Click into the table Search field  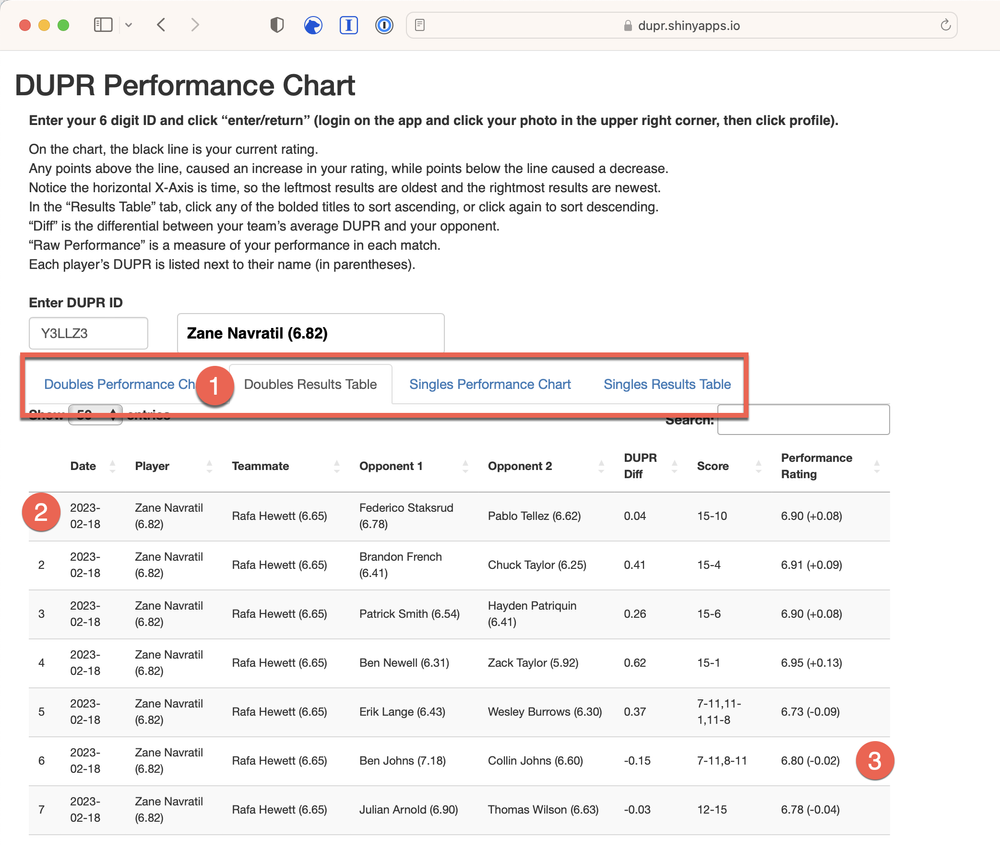click(803, 419)
